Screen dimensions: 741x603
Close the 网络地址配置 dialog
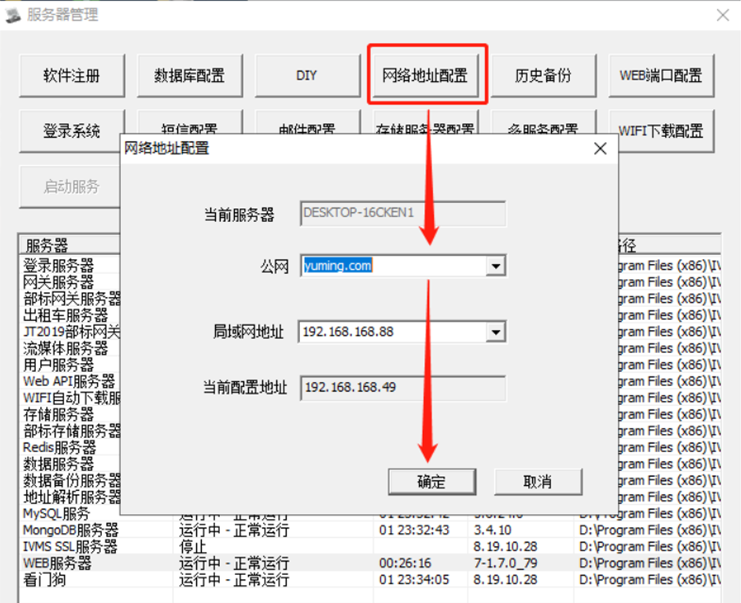[x=600, y=149]
